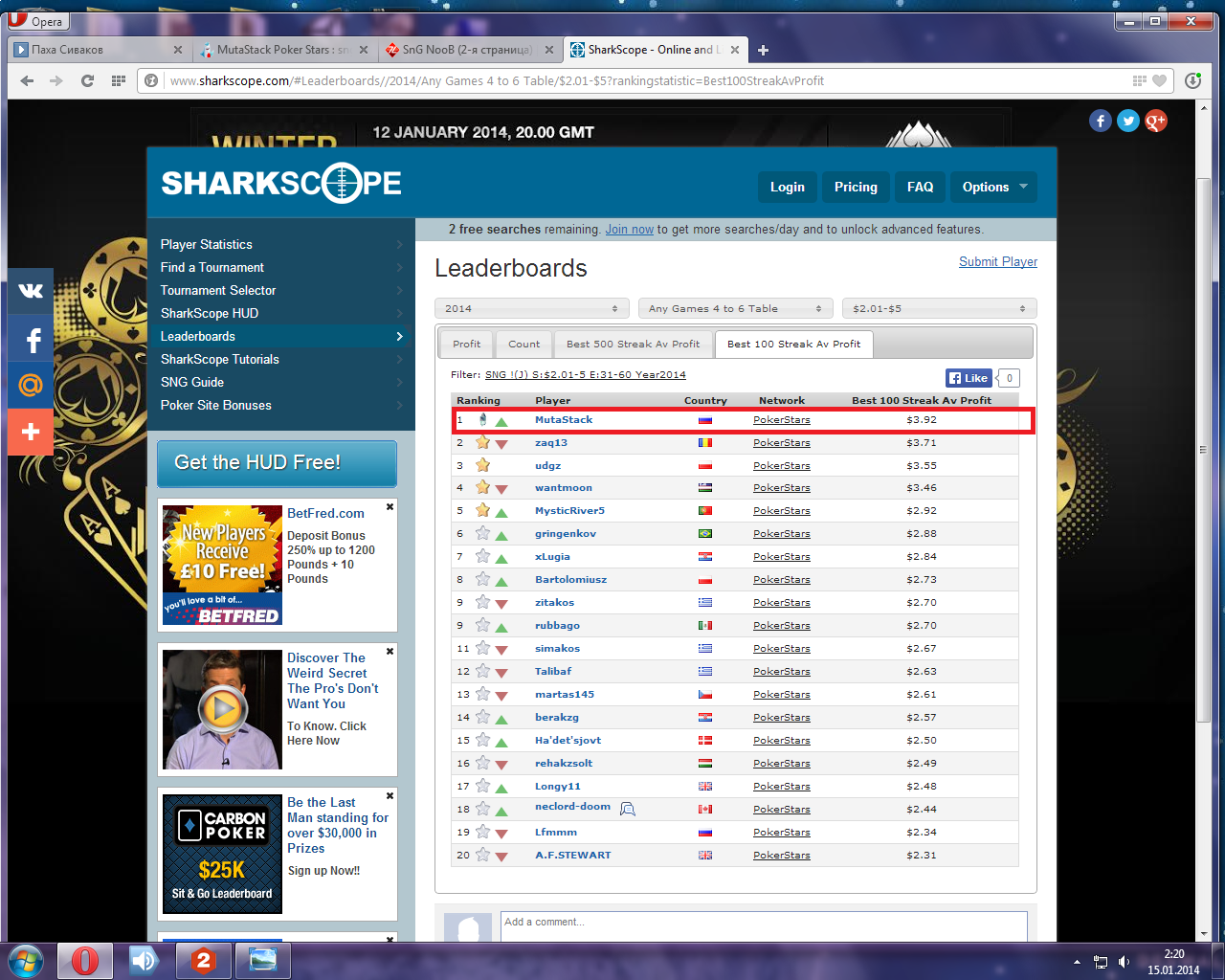
Task: Click the Login button
Action: (788, 187)
